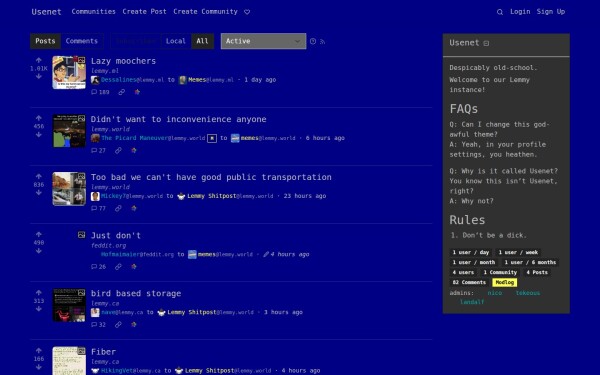Switch to the Posts view
Viewport: 600px width, 375px height.
[x=46, y=41]
